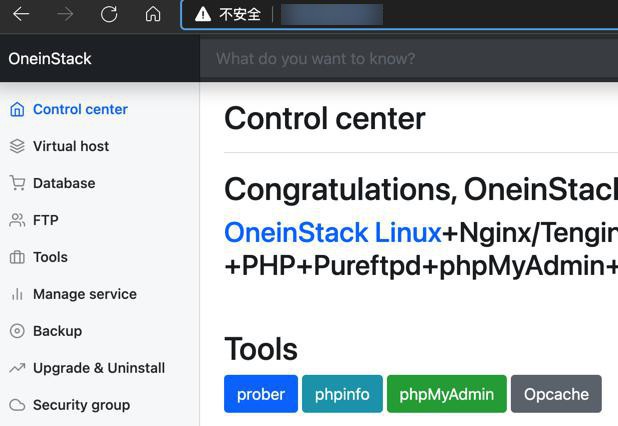The height and width of the screenshot is (426, 618).
Task: Click the Opcache button
Action: (556, 394)
